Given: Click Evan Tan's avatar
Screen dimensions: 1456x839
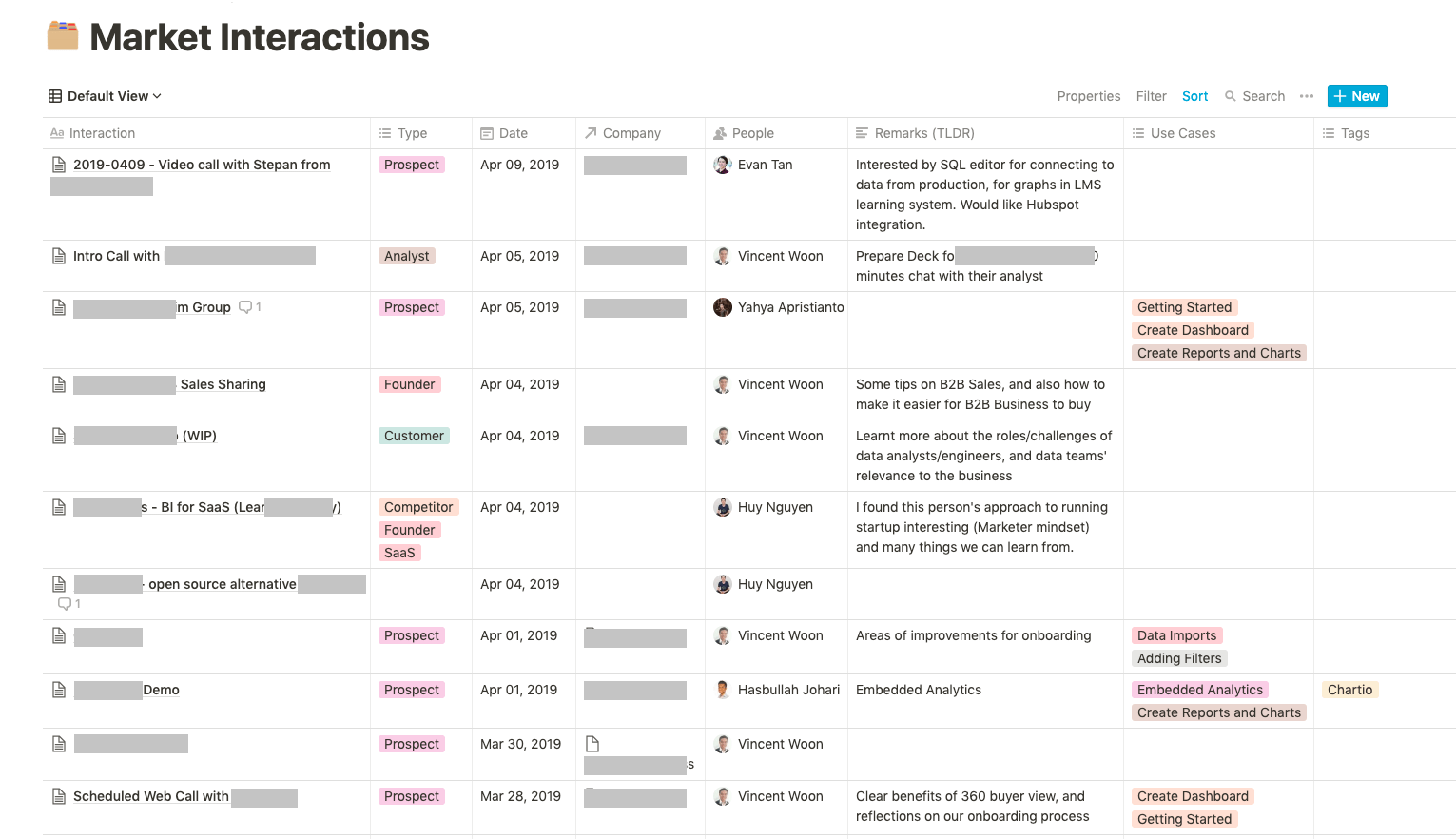Looking at the screenshot, I should 723,165.
